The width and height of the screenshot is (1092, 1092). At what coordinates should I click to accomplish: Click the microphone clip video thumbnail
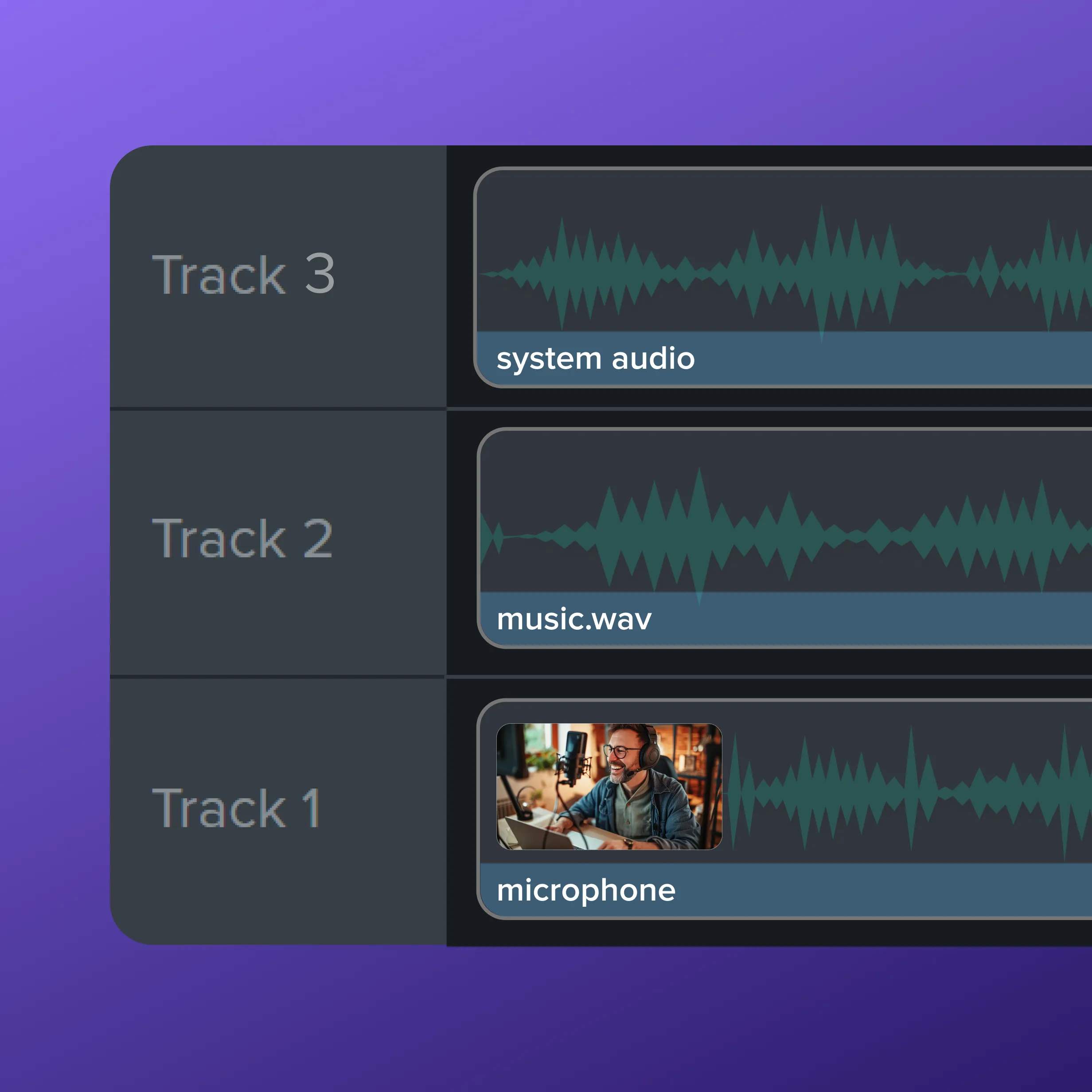click(609, 787)
